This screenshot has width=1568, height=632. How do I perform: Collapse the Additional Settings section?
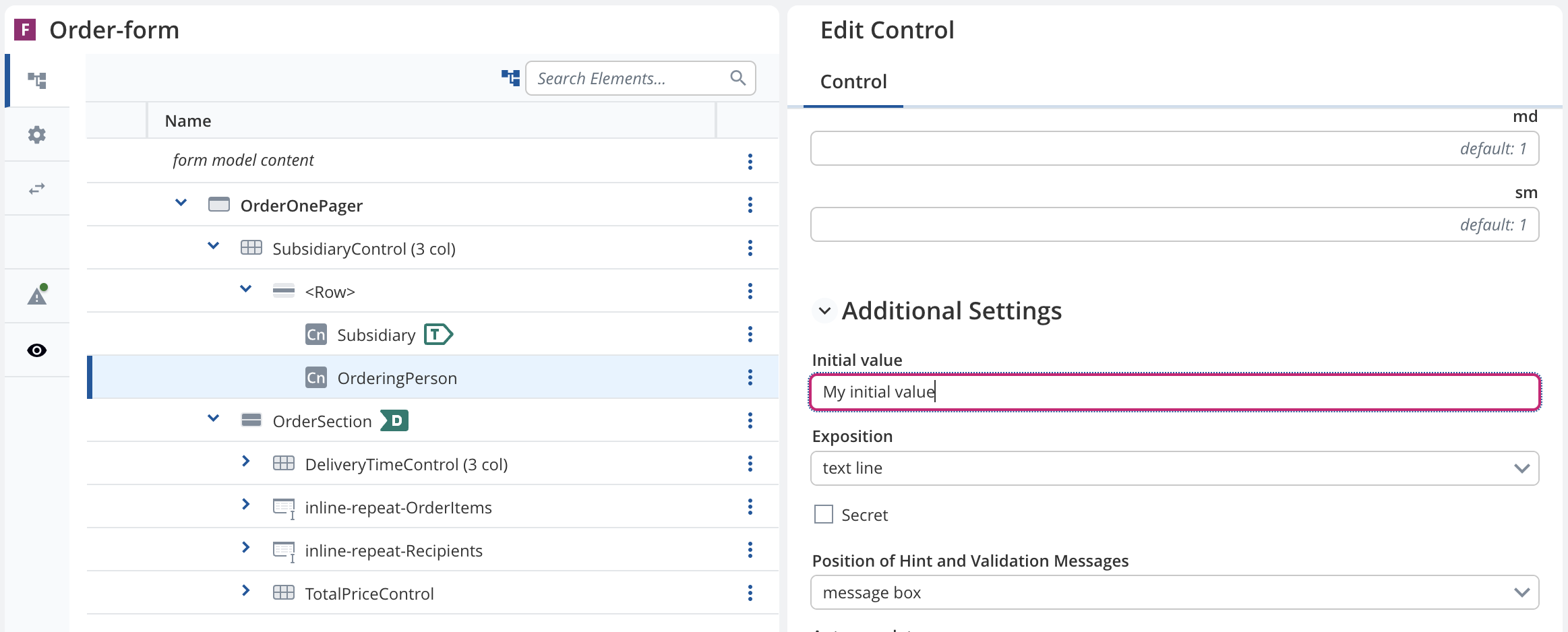(824, 311)
